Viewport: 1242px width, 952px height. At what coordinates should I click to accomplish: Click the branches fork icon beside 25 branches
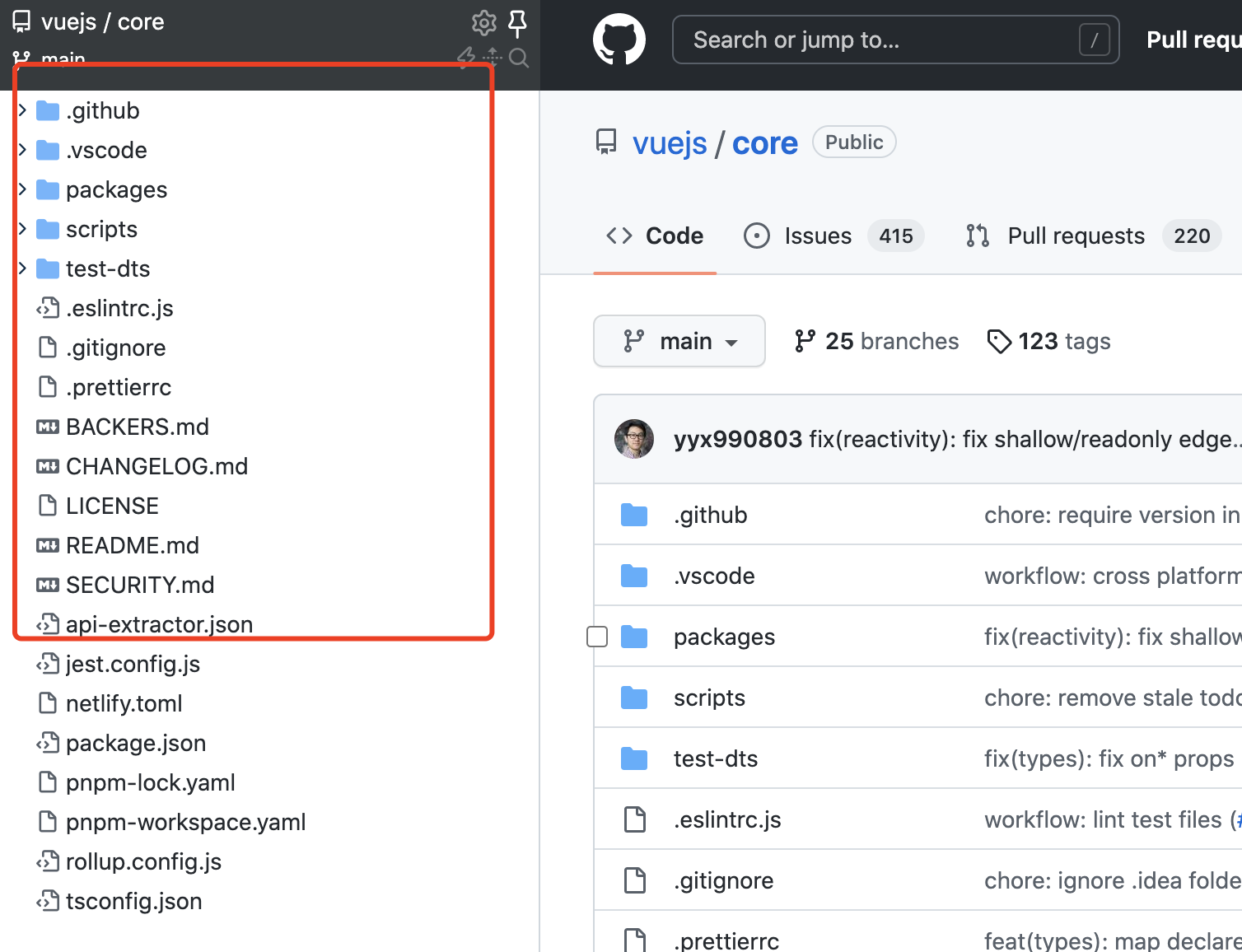pyautogui.click(x=805, y=341)
